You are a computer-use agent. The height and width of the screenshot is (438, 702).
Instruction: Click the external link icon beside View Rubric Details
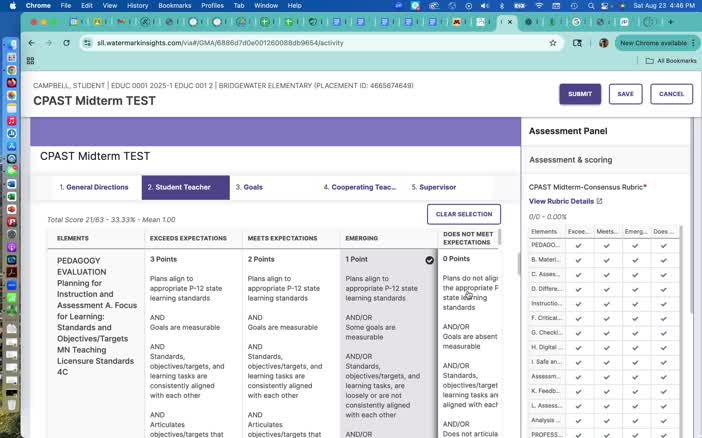[599, 201]
